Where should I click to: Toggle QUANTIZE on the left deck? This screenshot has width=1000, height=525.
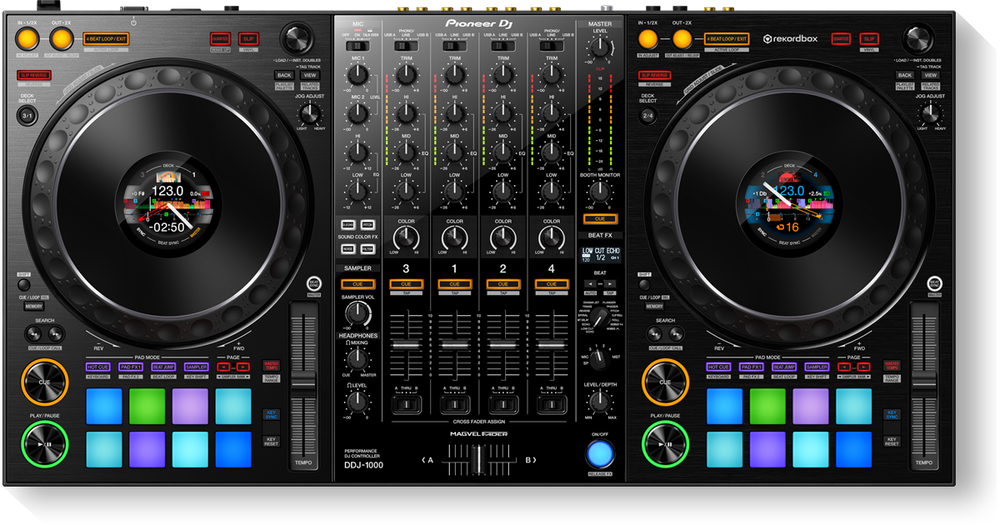[220, 40]
